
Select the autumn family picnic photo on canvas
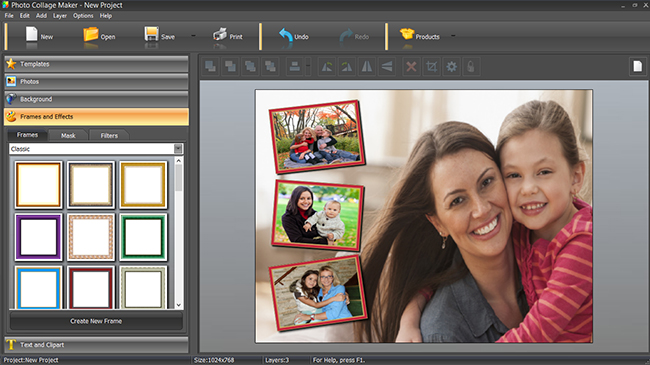[317, 136]
